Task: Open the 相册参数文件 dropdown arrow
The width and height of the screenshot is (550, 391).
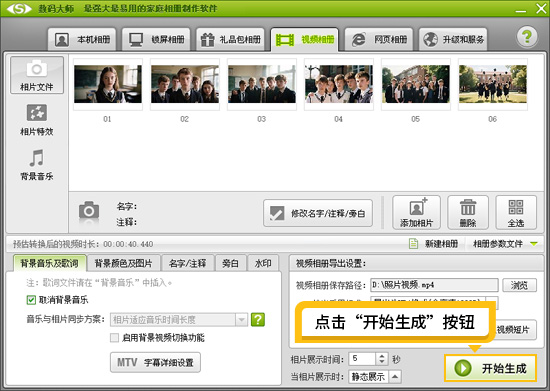Action: click(534, 244)
